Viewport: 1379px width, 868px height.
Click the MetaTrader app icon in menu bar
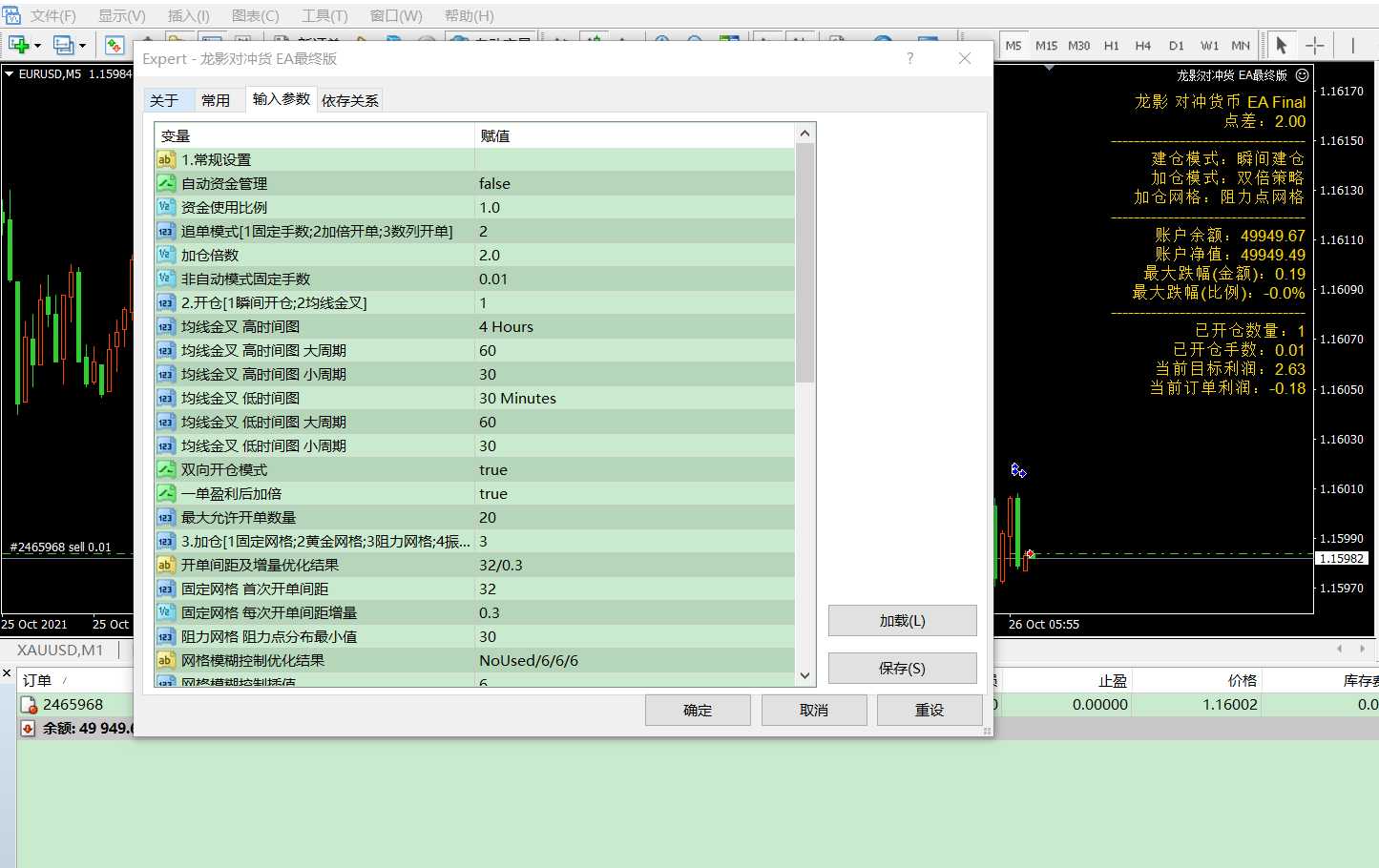point(10,15)
